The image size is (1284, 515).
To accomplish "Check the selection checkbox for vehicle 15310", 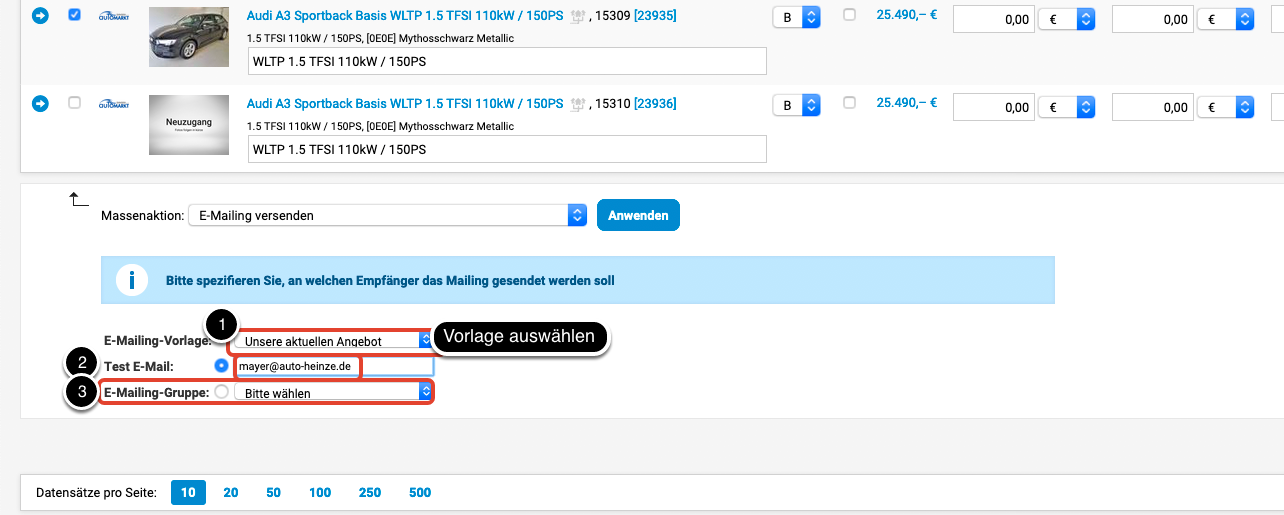I will [74, 102].
